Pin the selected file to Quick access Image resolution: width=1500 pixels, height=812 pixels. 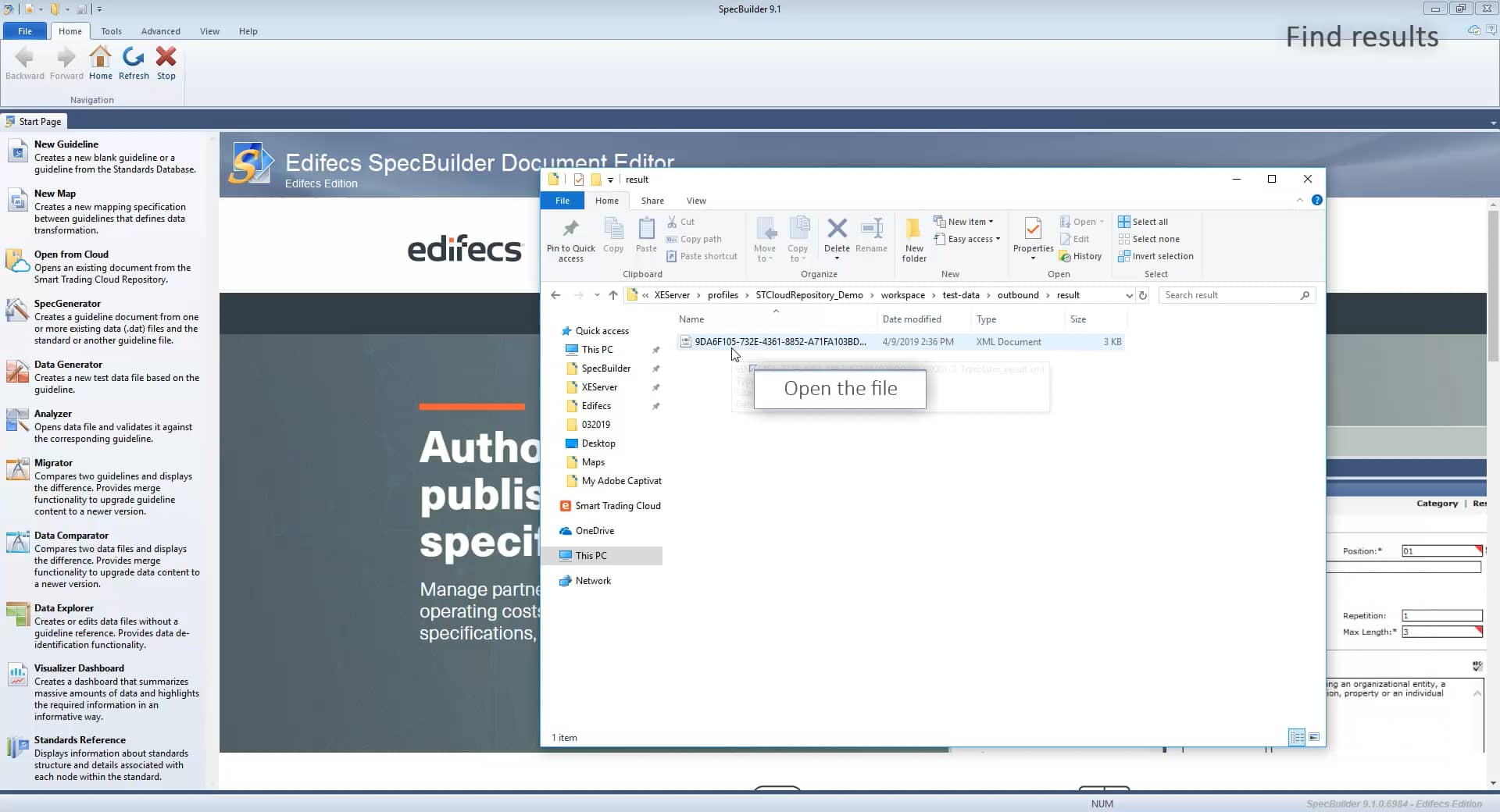(570, 238)
